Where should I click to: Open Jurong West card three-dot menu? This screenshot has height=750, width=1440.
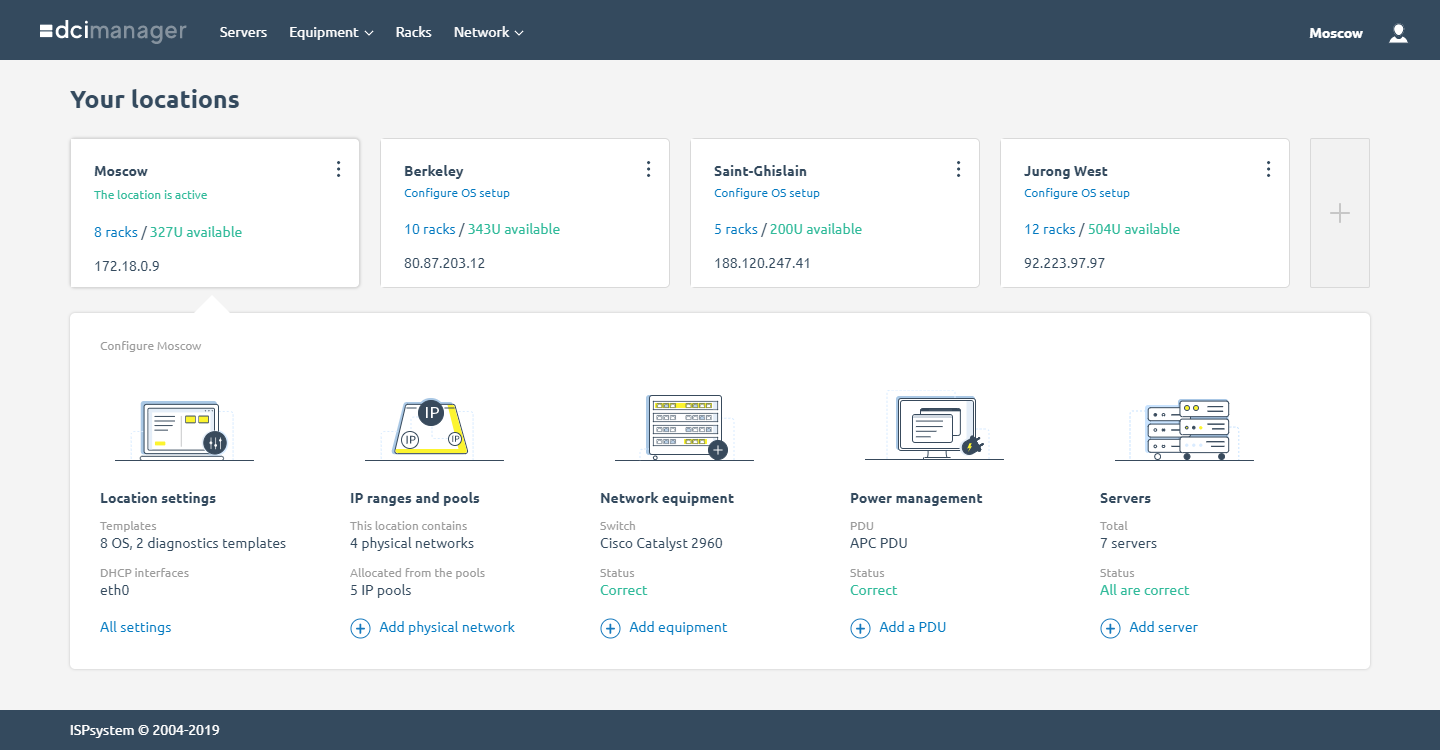[x=1268, y=169]
